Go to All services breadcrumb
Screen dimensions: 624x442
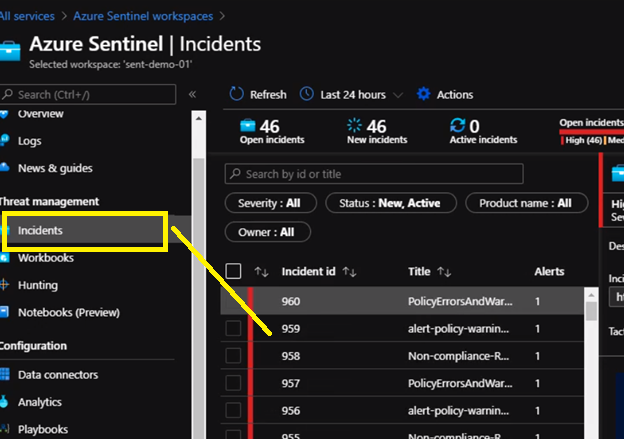[27, 16]
